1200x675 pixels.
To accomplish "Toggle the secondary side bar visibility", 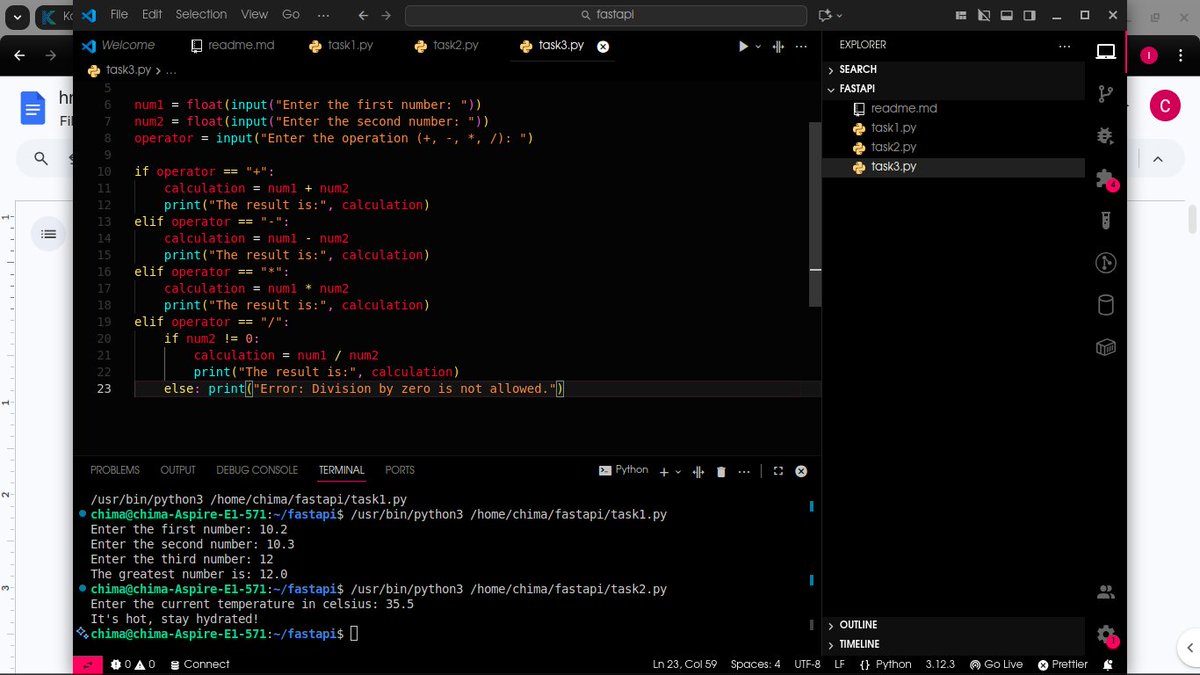I will [x=1030, y=15].
